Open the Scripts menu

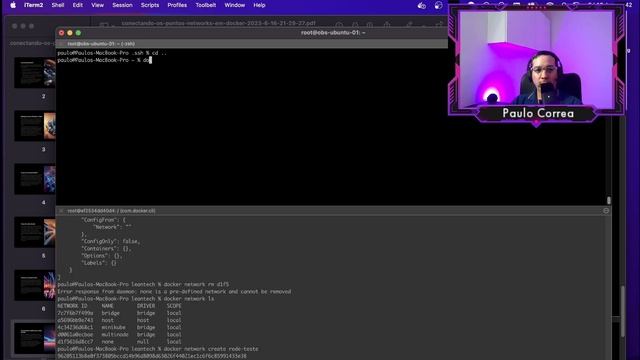(150, 5)
